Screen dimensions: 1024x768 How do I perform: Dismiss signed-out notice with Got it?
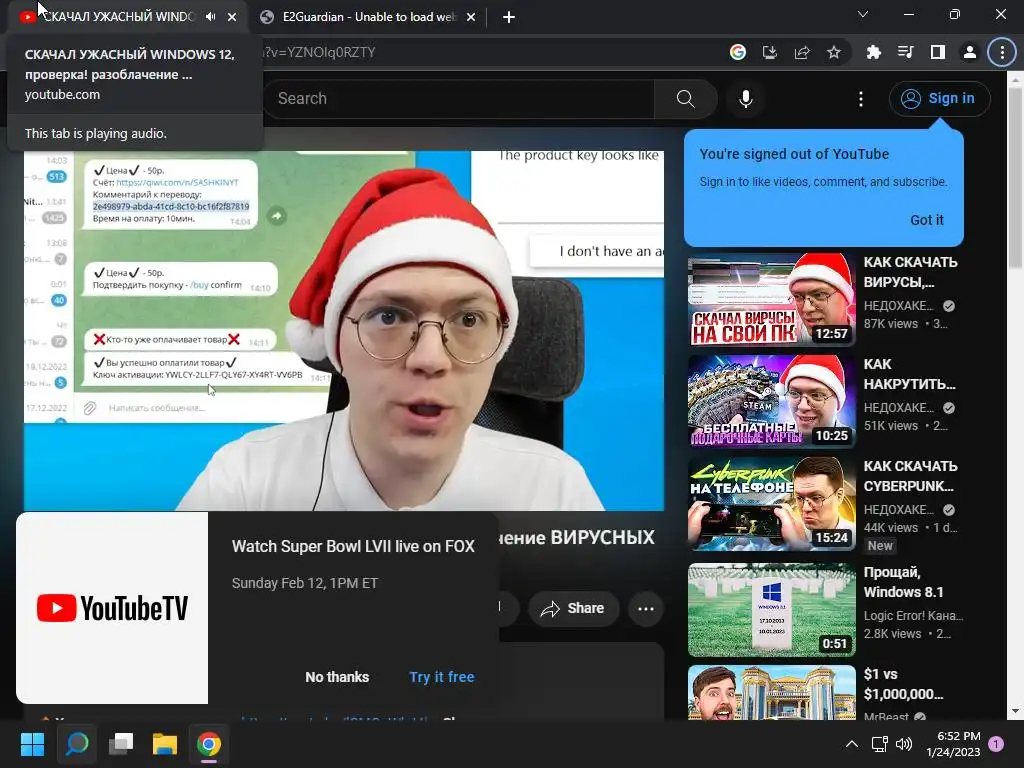coord(927,220)
